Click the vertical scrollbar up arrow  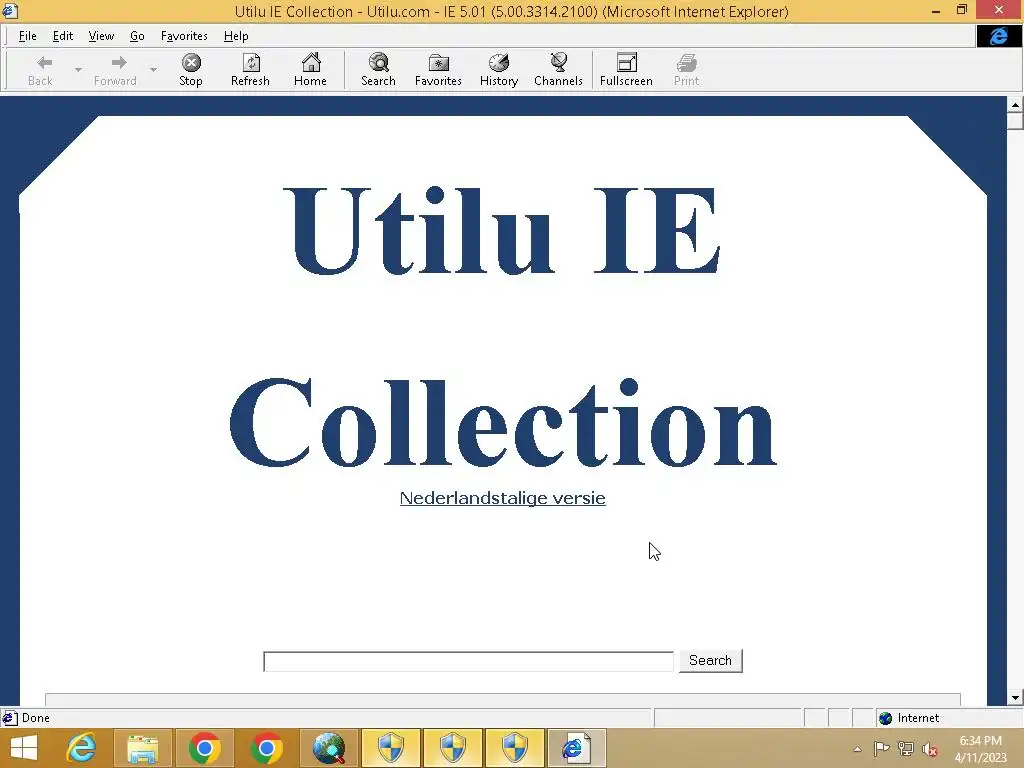[1015, 104]
